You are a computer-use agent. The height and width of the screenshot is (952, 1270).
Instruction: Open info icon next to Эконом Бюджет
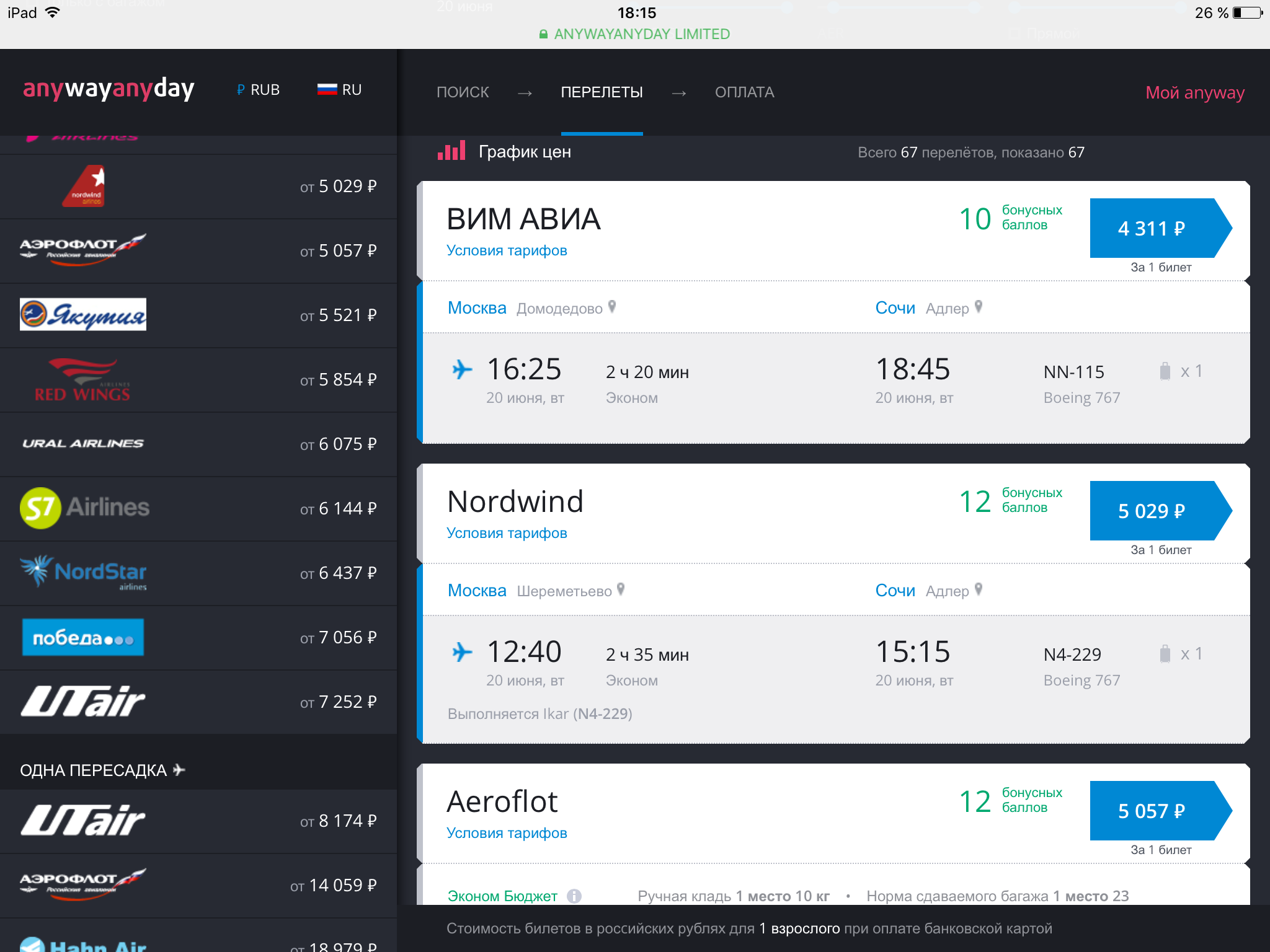[x=574, y=896]
